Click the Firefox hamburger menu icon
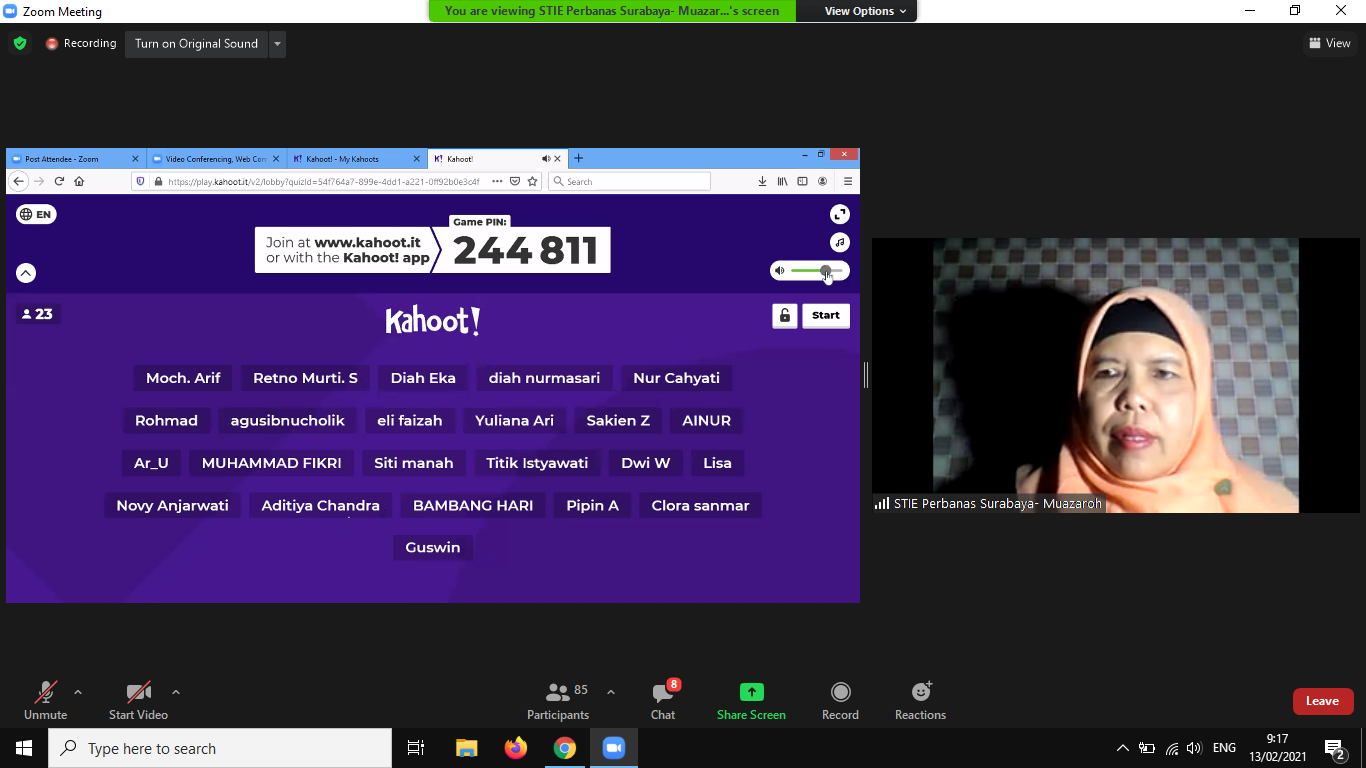 pos(848,181)
